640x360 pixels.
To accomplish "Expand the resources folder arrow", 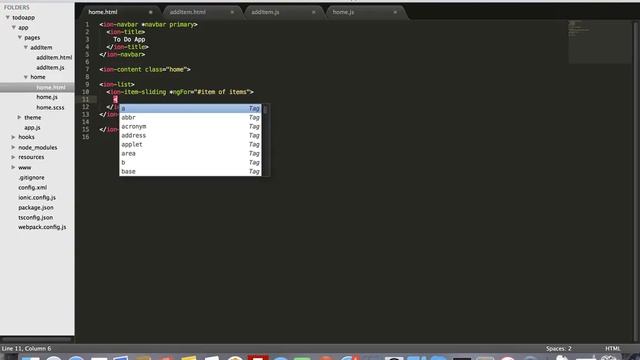I will tap(13, 157).
